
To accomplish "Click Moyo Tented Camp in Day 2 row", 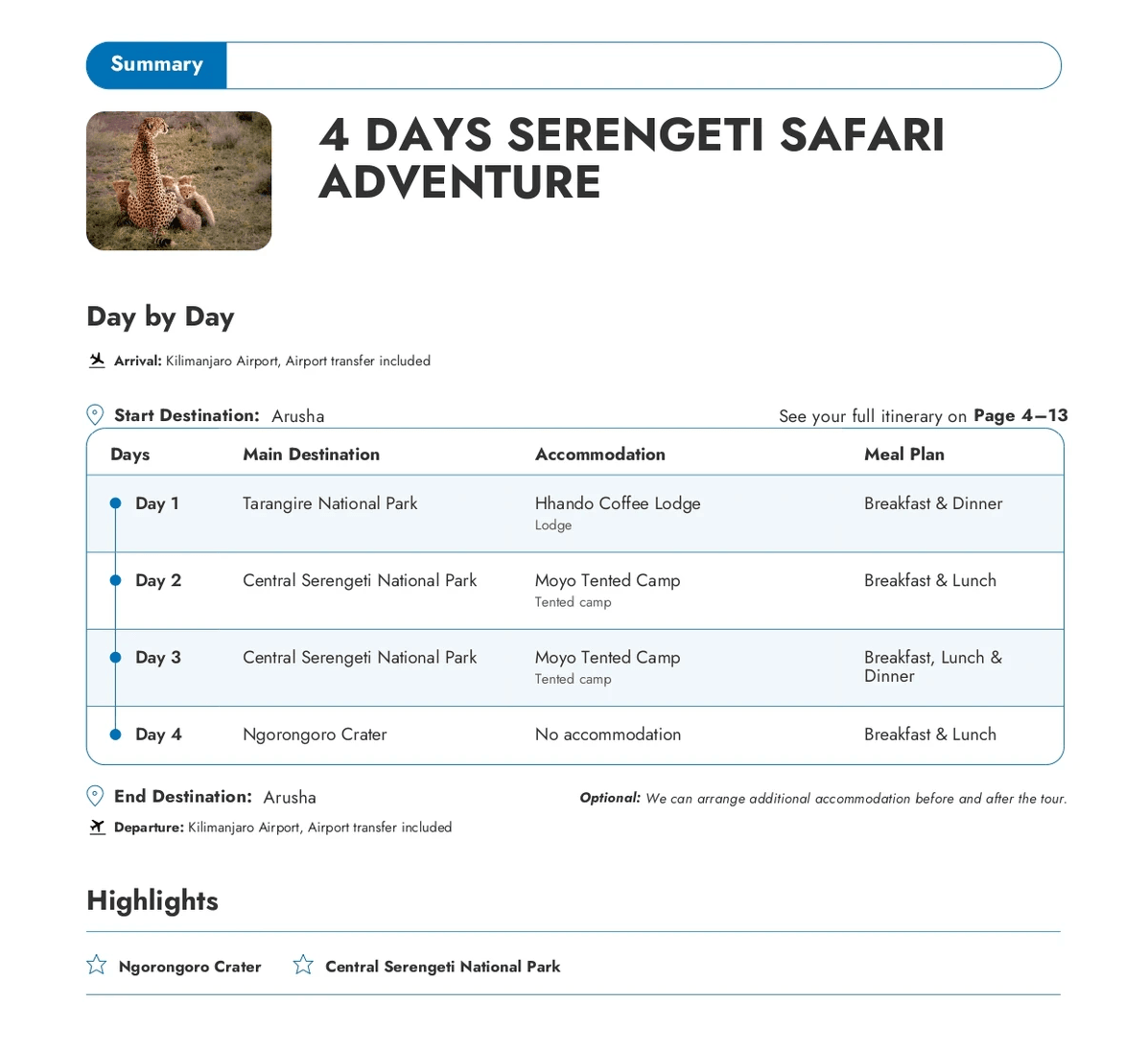I will [607, 580].
